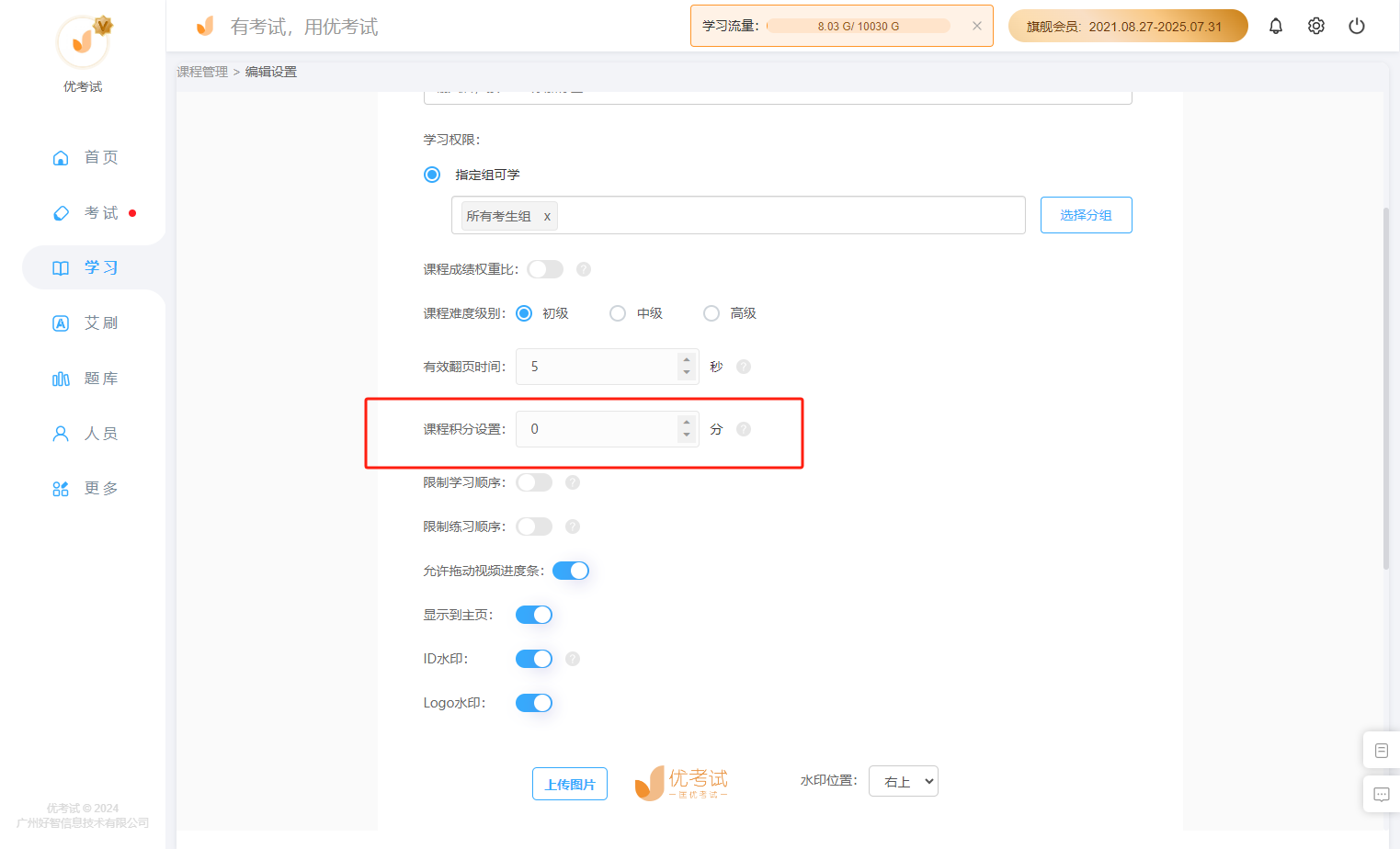Click 课程管理 breadcrumb link
The image size is (1400, 849).
pos(202,72)
